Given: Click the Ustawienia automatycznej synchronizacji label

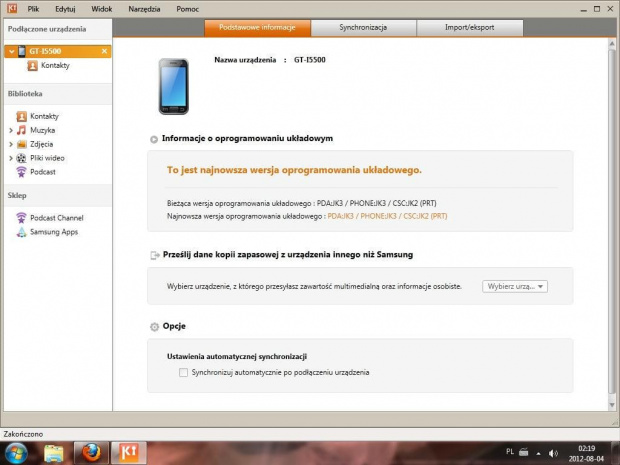Looking at the screenshot, I should click(237, 357).
